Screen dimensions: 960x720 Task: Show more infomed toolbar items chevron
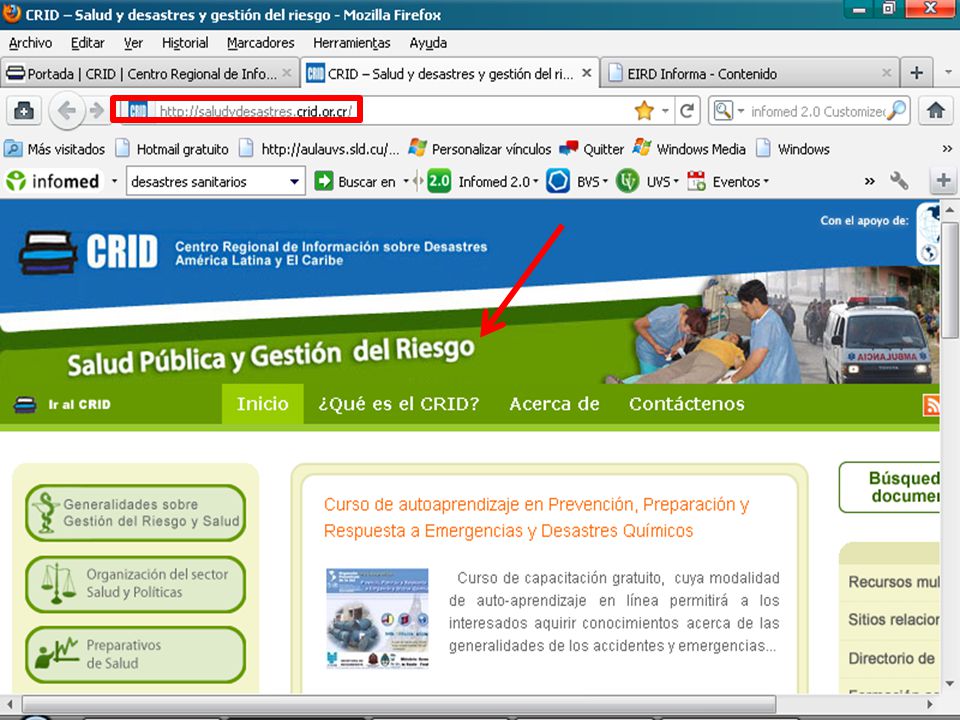pos(869,181)
